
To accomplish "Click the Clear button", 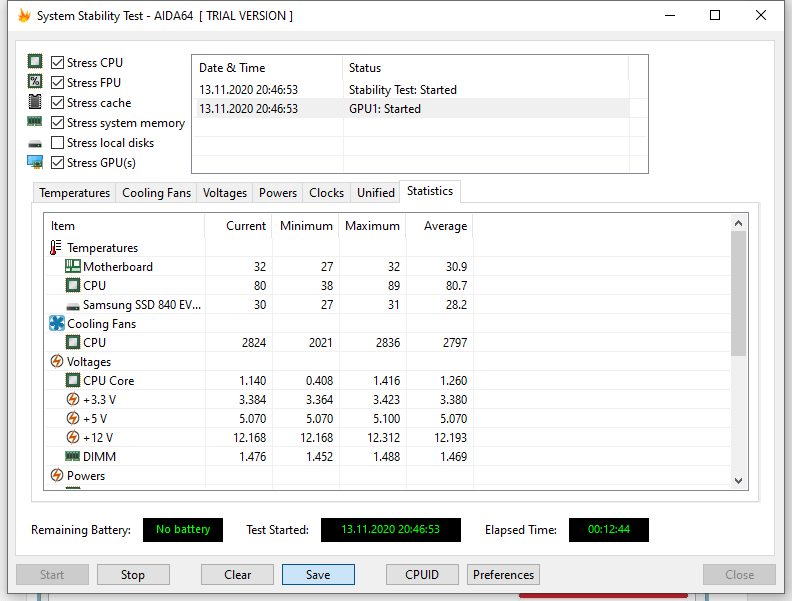I will click(237, 575).
